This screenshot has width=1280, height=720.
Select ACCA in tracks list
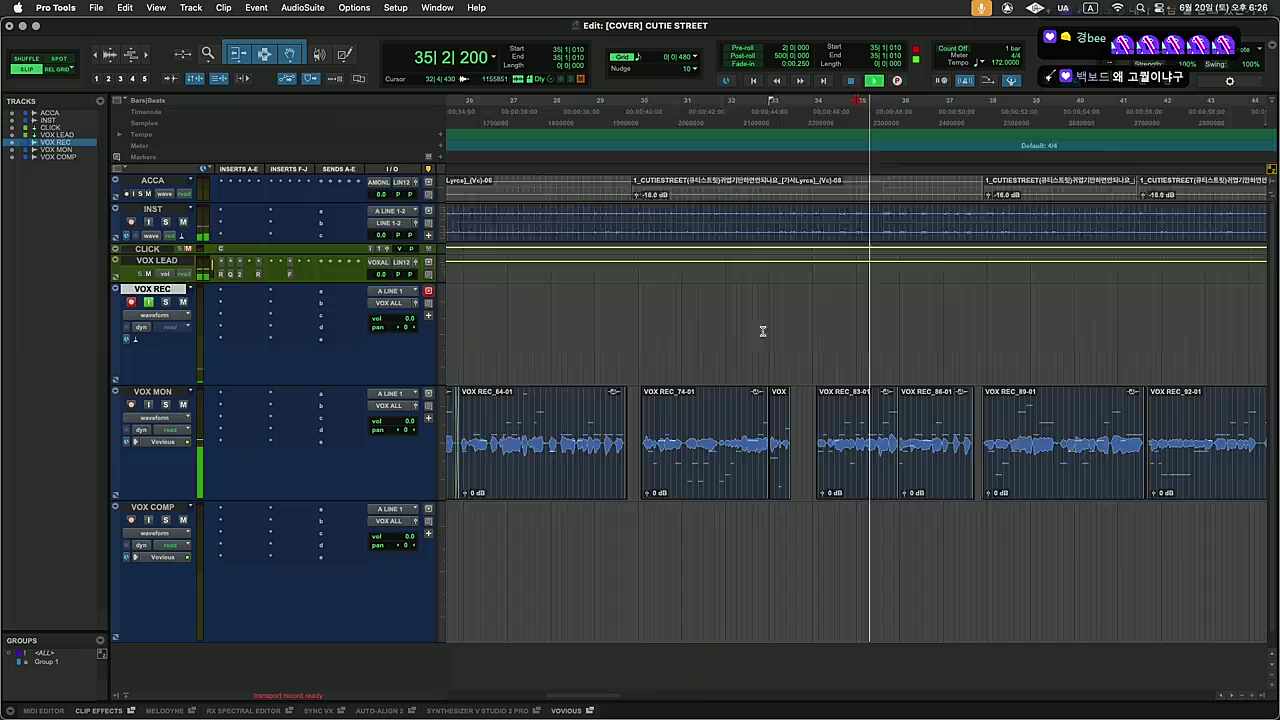point(49,113)
